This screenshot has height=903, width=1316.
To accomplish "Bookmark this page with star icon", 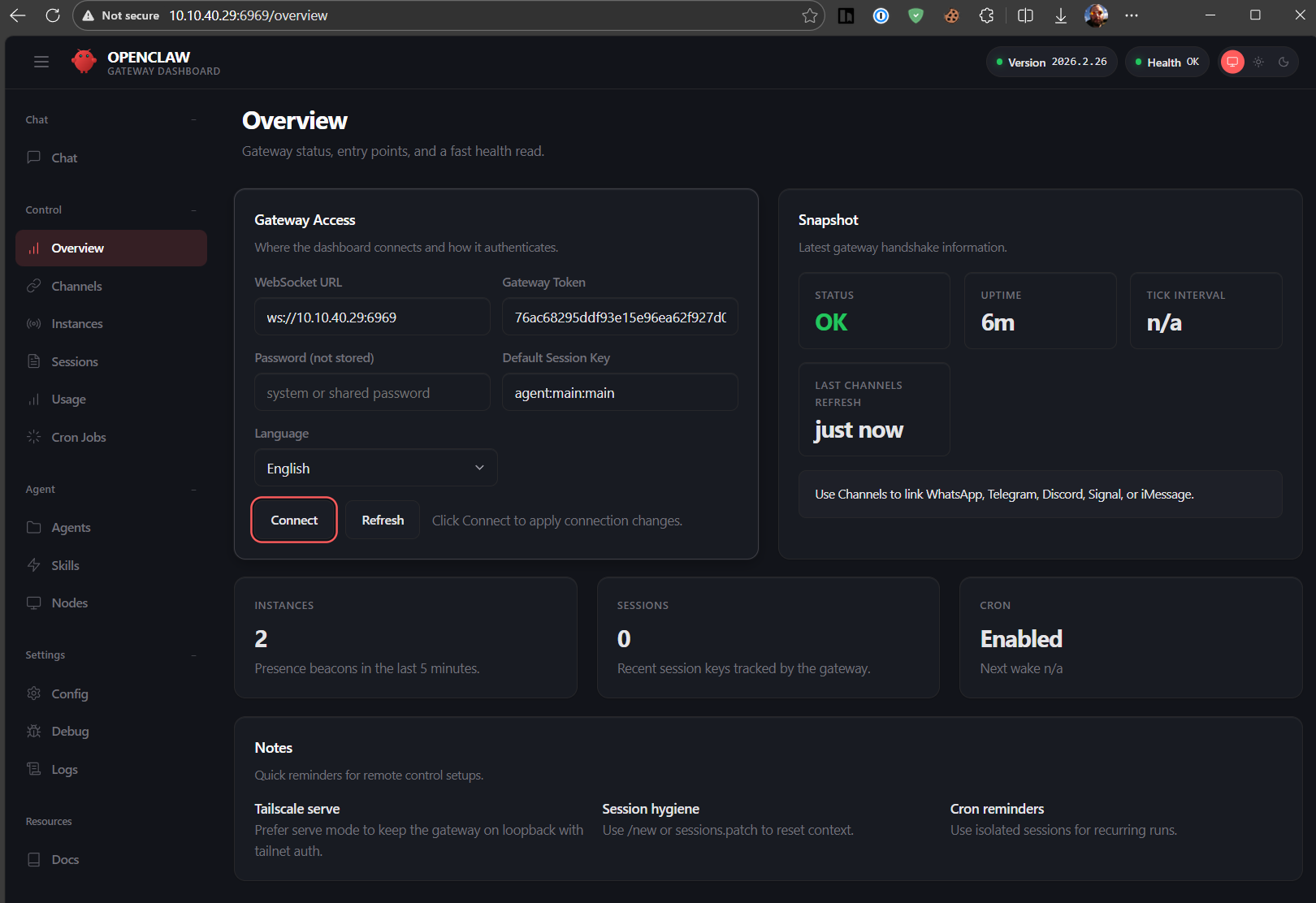I will [x=809, y=15].
